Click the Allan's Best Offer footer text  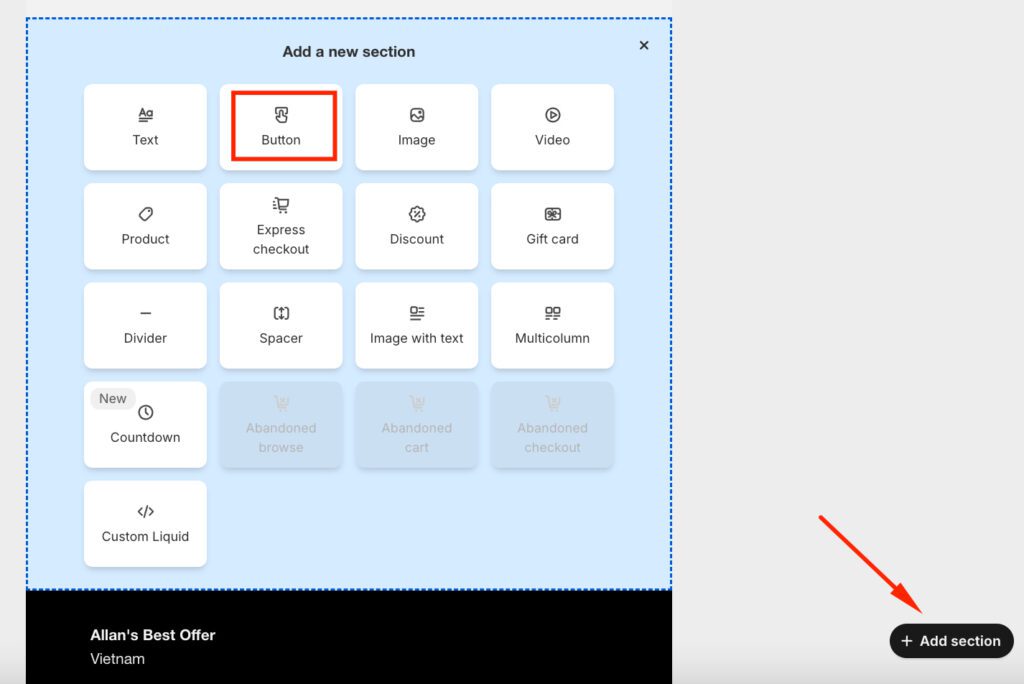pyautogui.click(x=152, y=635)
